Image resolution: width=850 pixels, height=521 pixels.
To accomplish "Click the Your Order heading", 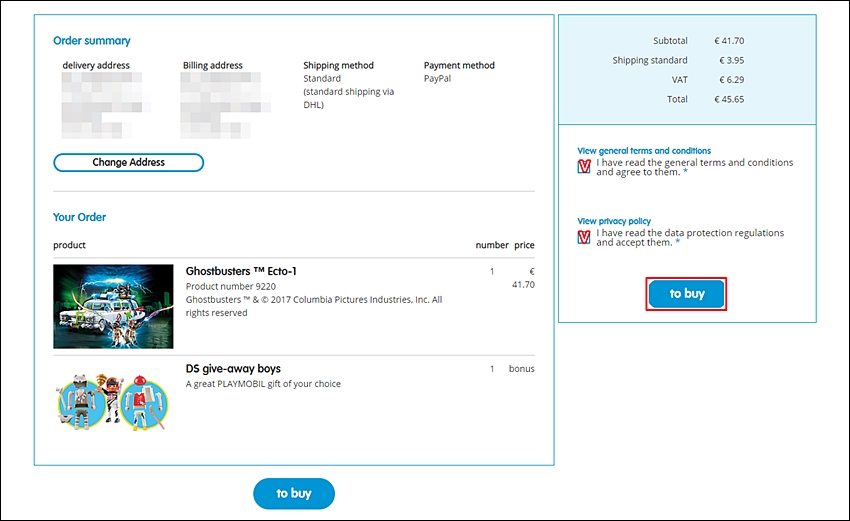I will click(x=79, y=217).
